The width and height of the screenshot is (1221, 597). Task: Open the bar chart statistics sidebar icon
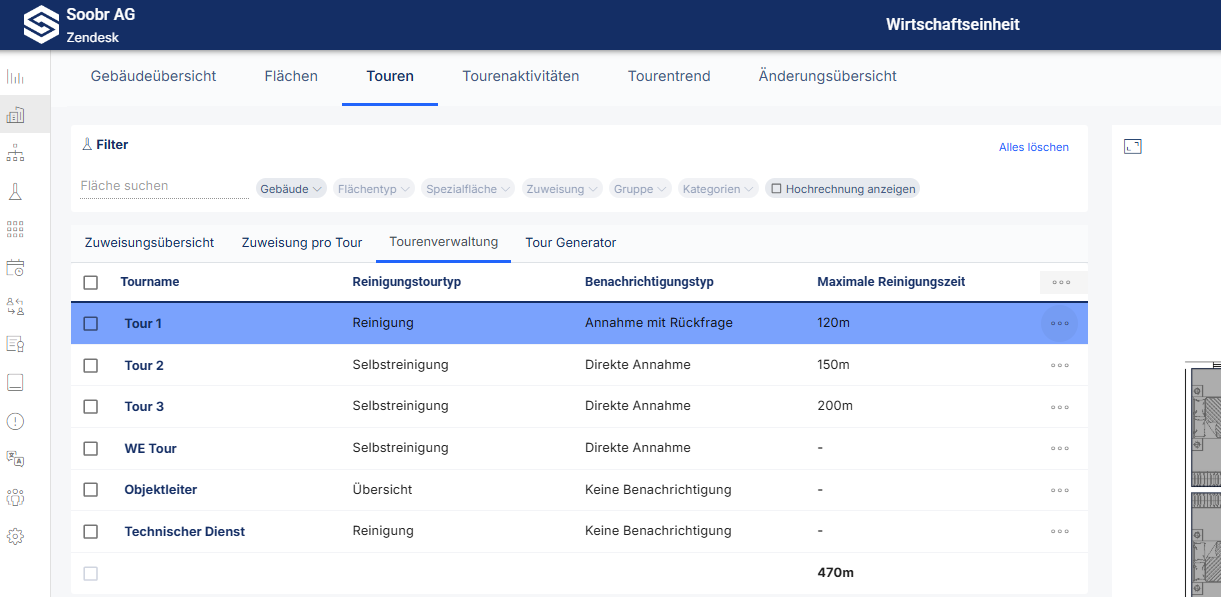[15, 78]
